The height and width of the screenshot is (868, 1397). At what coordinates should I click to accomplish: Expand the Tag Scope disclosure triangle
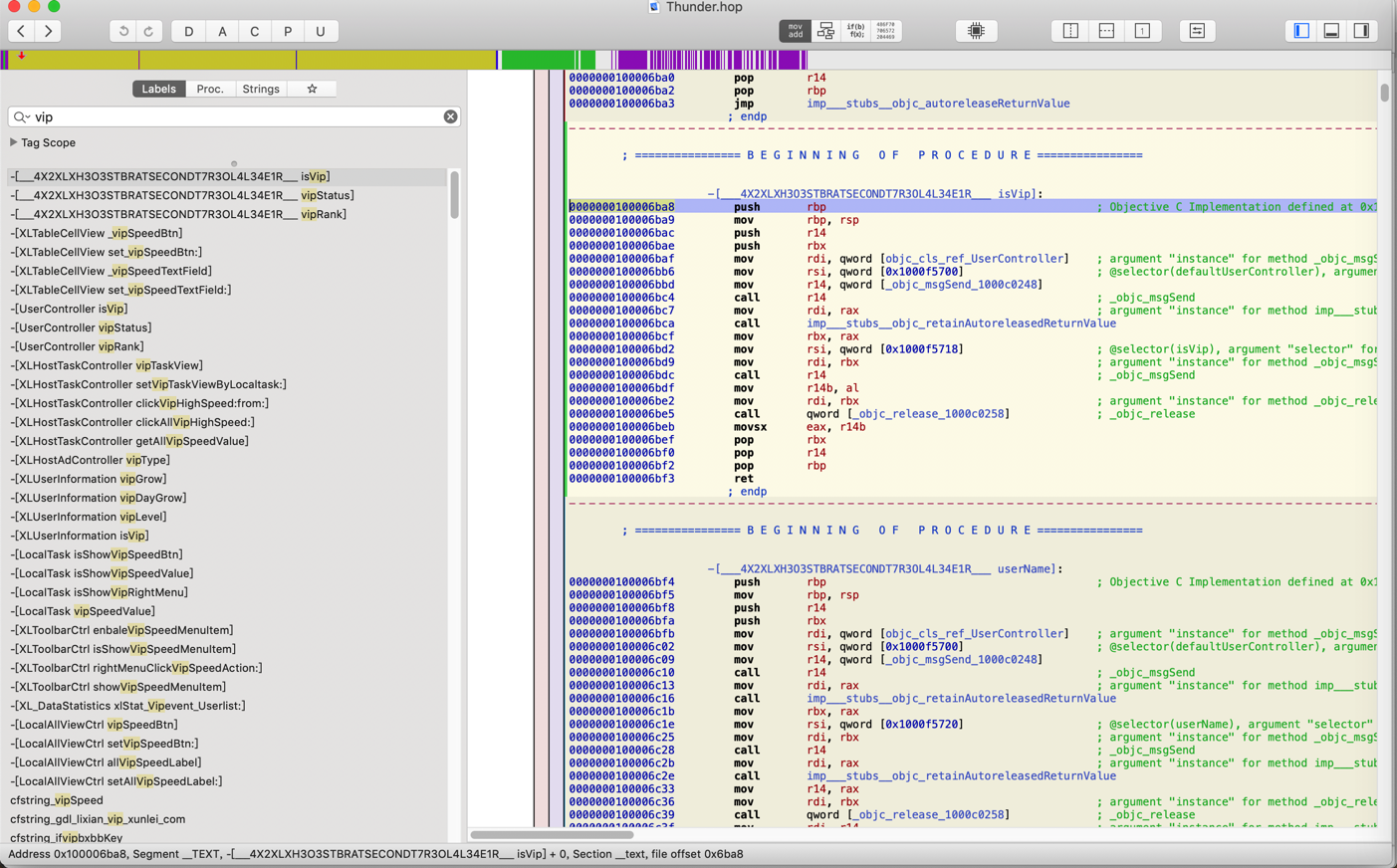[x=13, y=142]
